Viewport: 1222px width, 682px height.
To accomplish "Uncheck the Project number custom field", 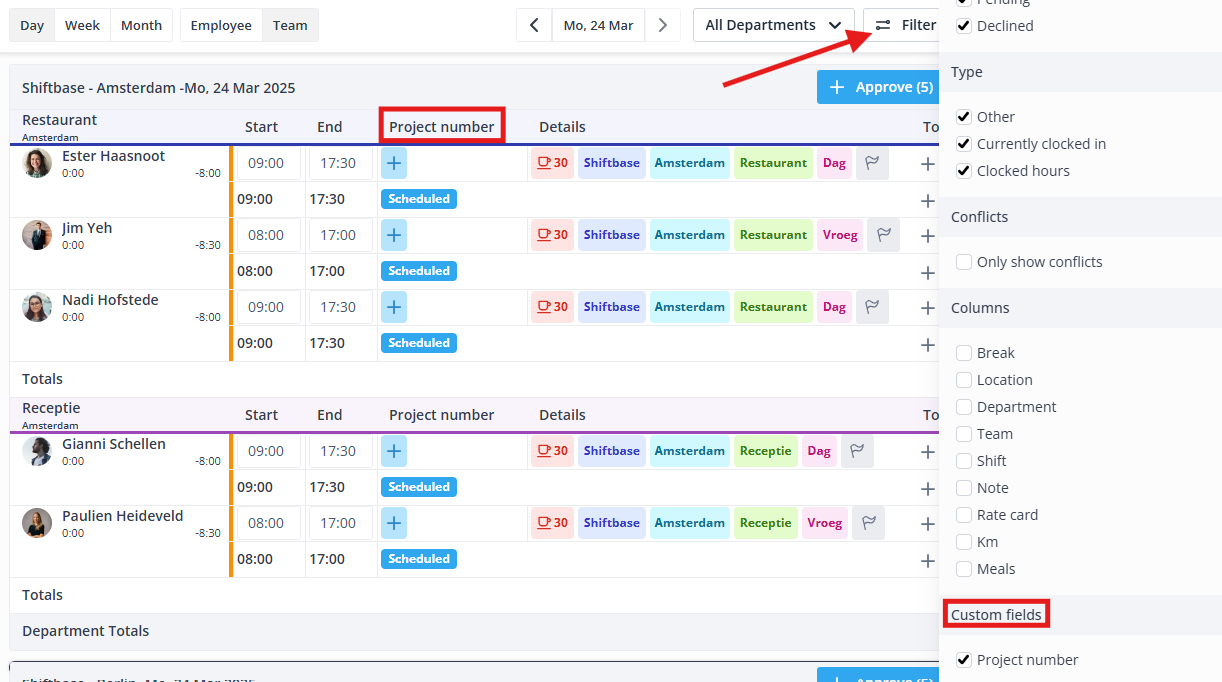I will click(x=963, y=659).
